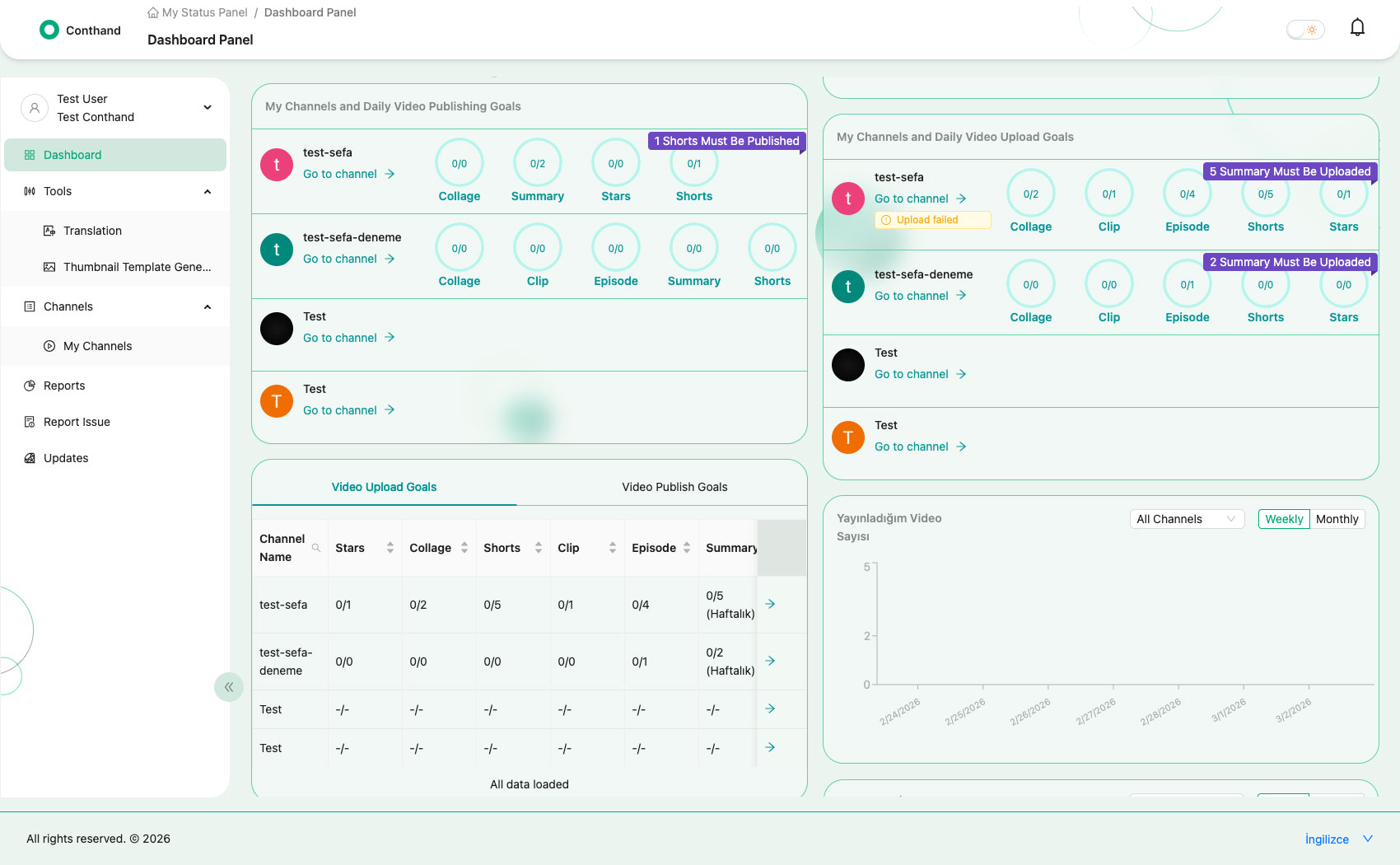1400x865 pixels.
Task: Open the Updates page
Action: pyautogui.click(x=66, y=458)
